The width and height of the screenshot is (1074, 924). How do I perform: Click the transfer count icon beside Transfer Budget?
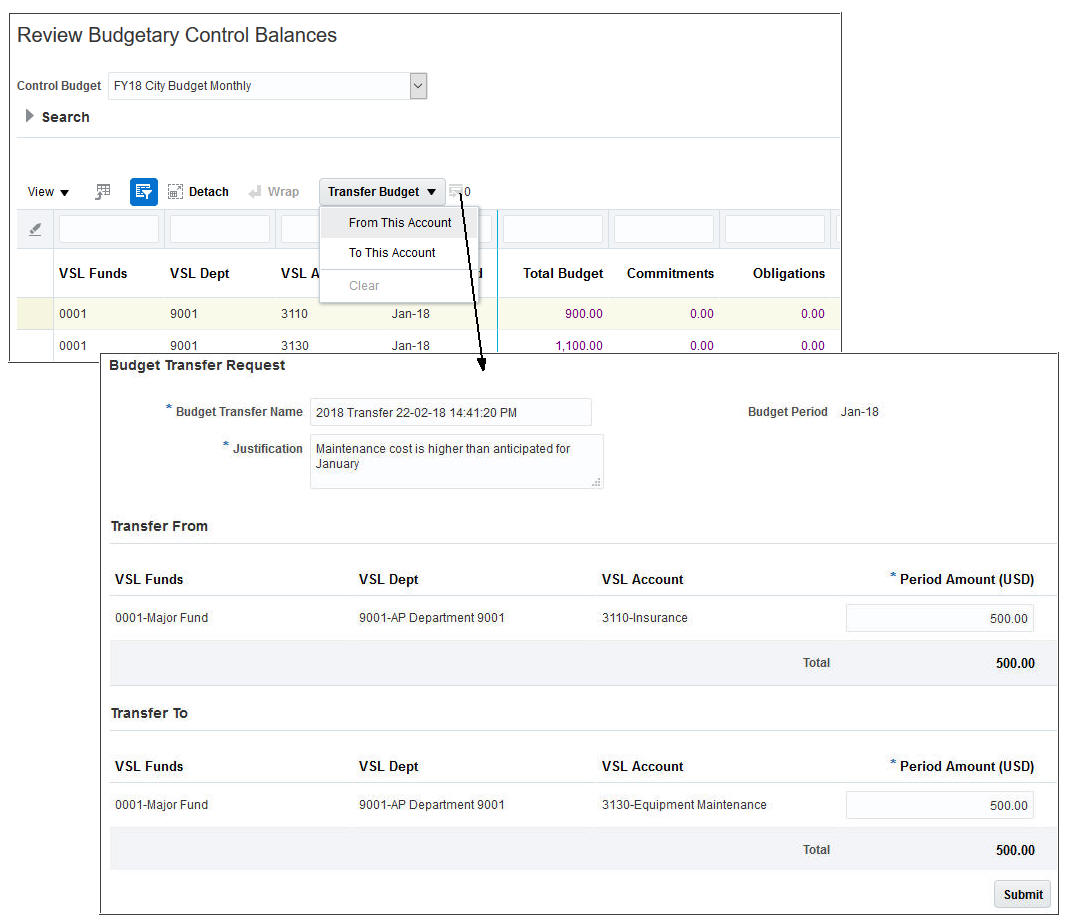tap(458, 192)
